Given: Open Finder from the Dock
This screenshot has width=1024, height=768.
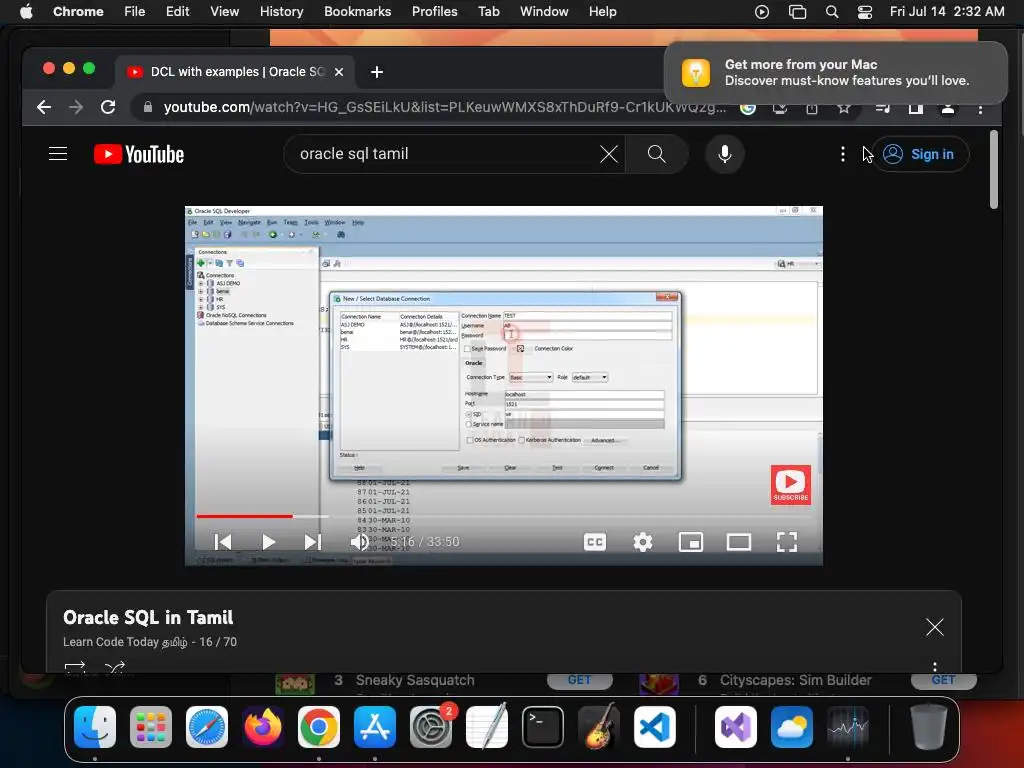Looking at the screenshot, I should (95, 727).
